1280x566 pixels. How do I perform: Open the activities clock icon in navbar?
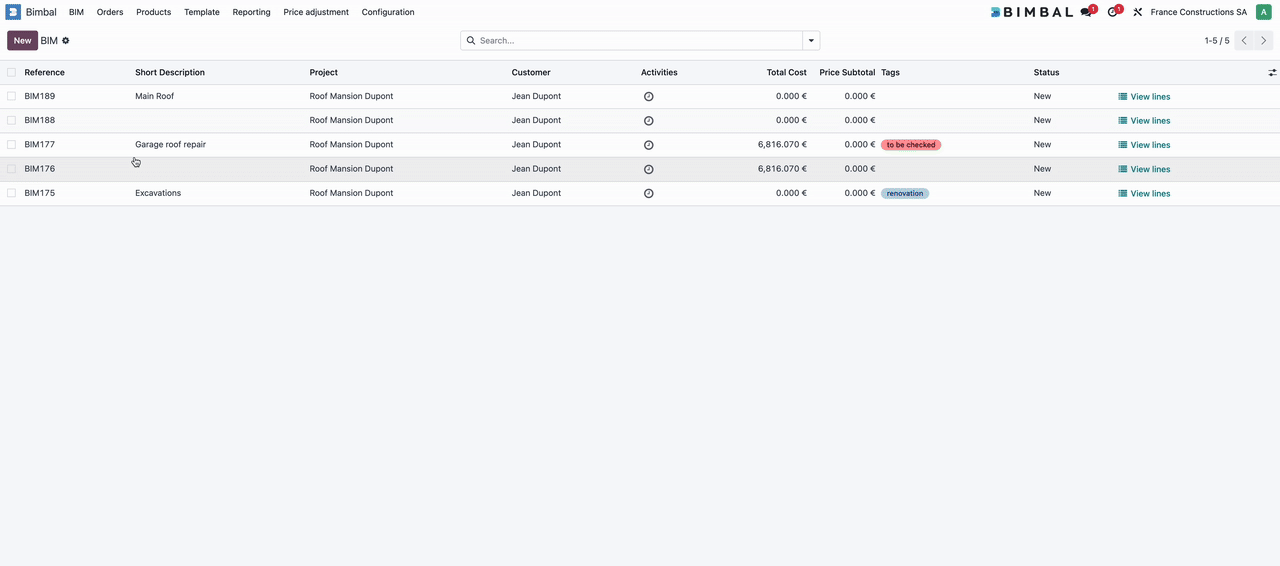(x=1113, y=12)
